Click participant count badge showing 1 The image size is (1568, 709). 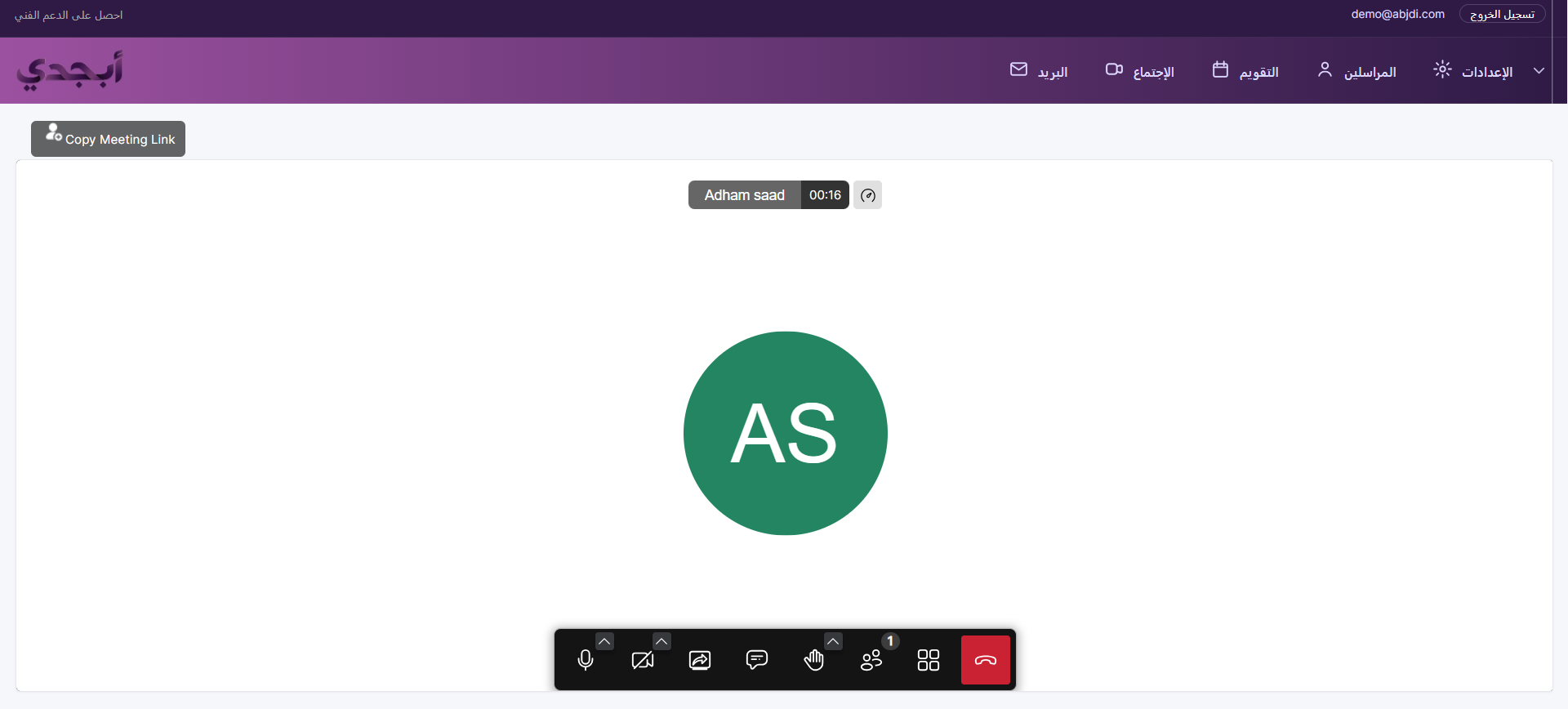coord(890,641)
